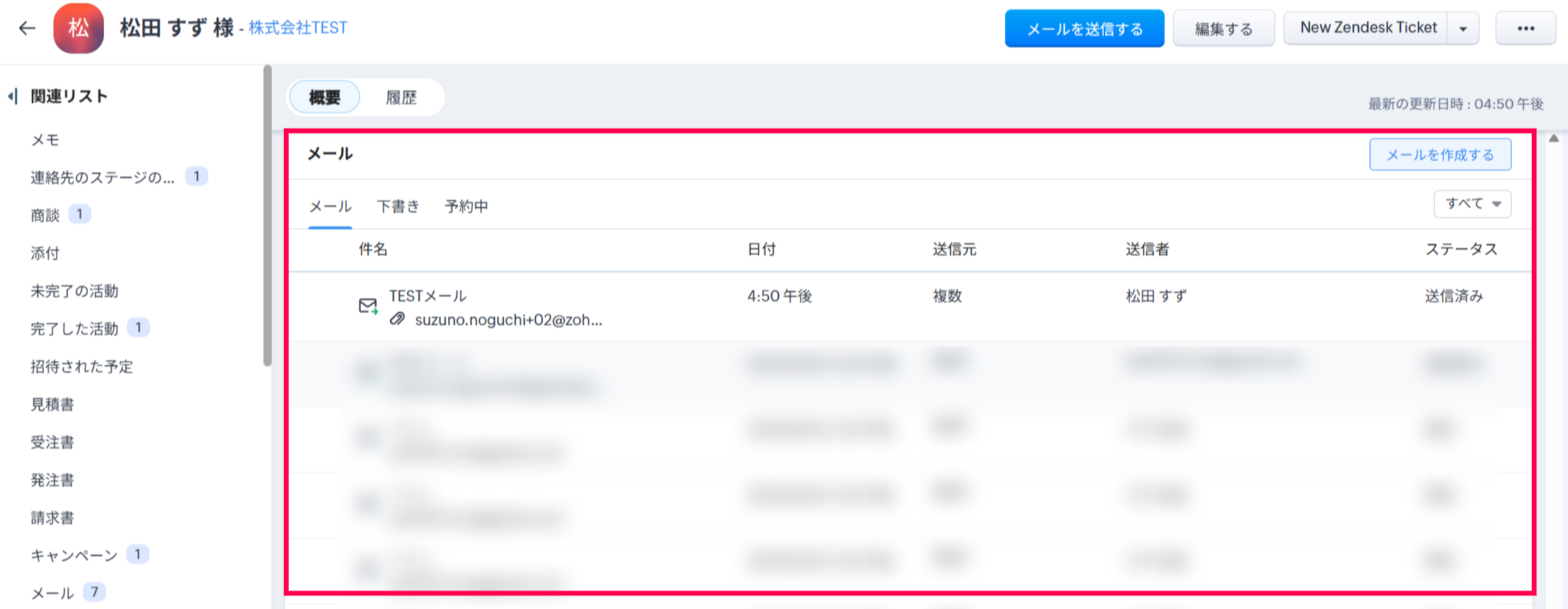
Task: Click the メールを作成する button
Action: tap(1440, 155)
